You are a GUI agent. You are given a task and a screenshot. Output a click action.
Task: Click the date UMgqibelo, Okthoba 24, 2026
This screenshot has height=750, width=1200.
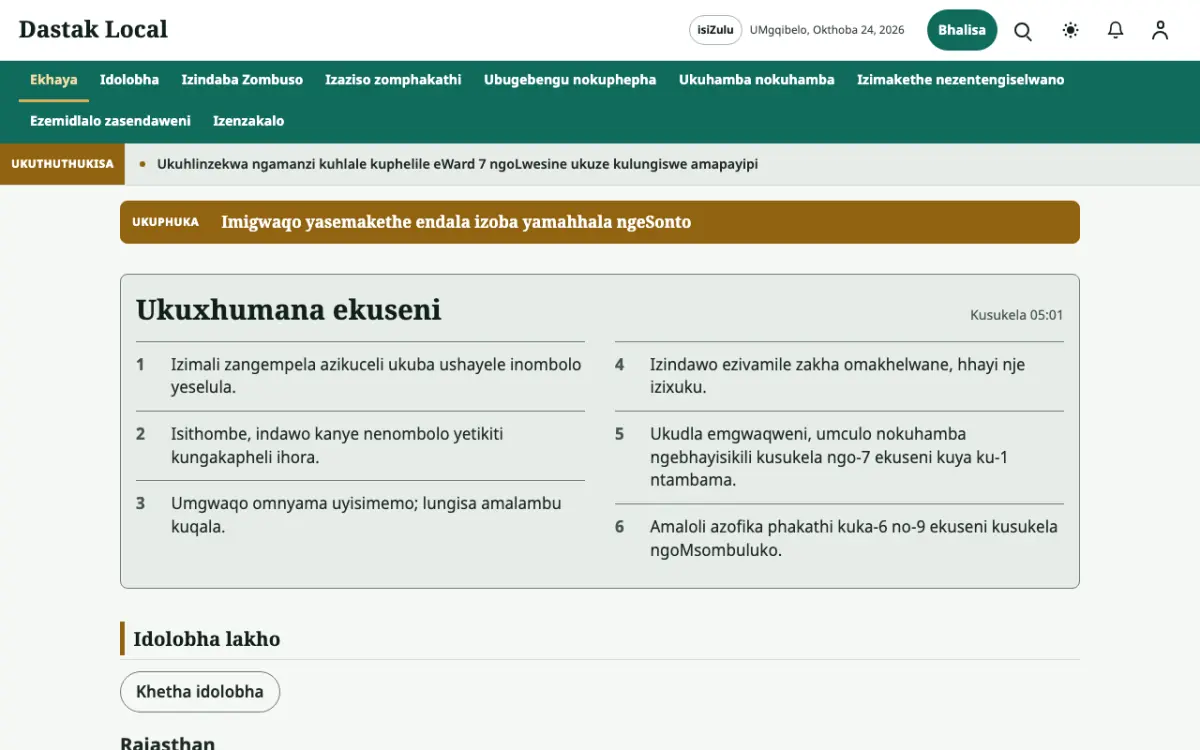coord(827,30)
